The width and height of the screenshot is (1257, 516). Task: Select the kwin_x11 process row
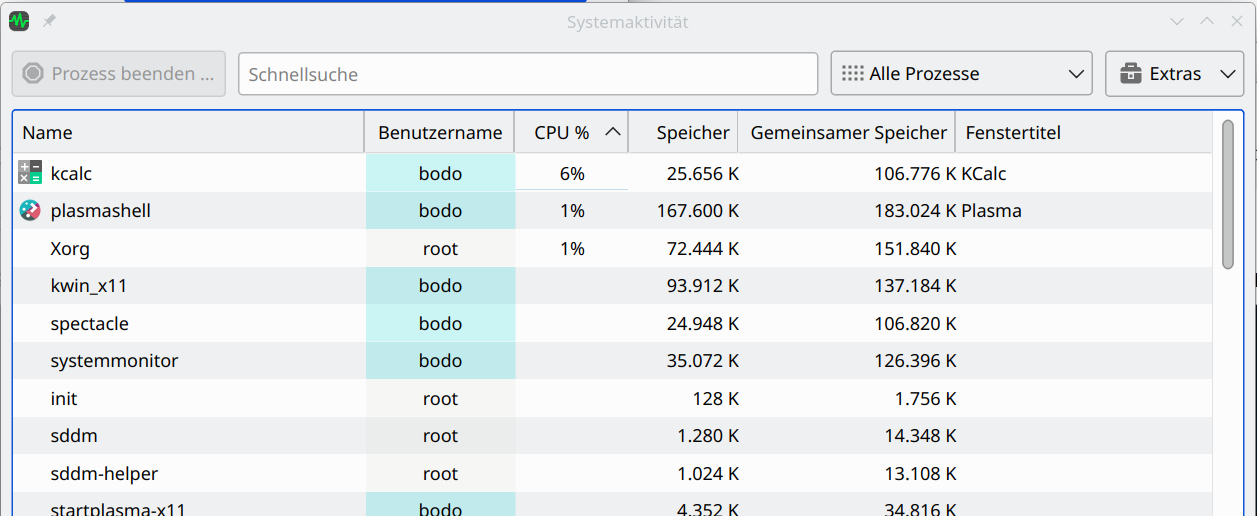614,286
